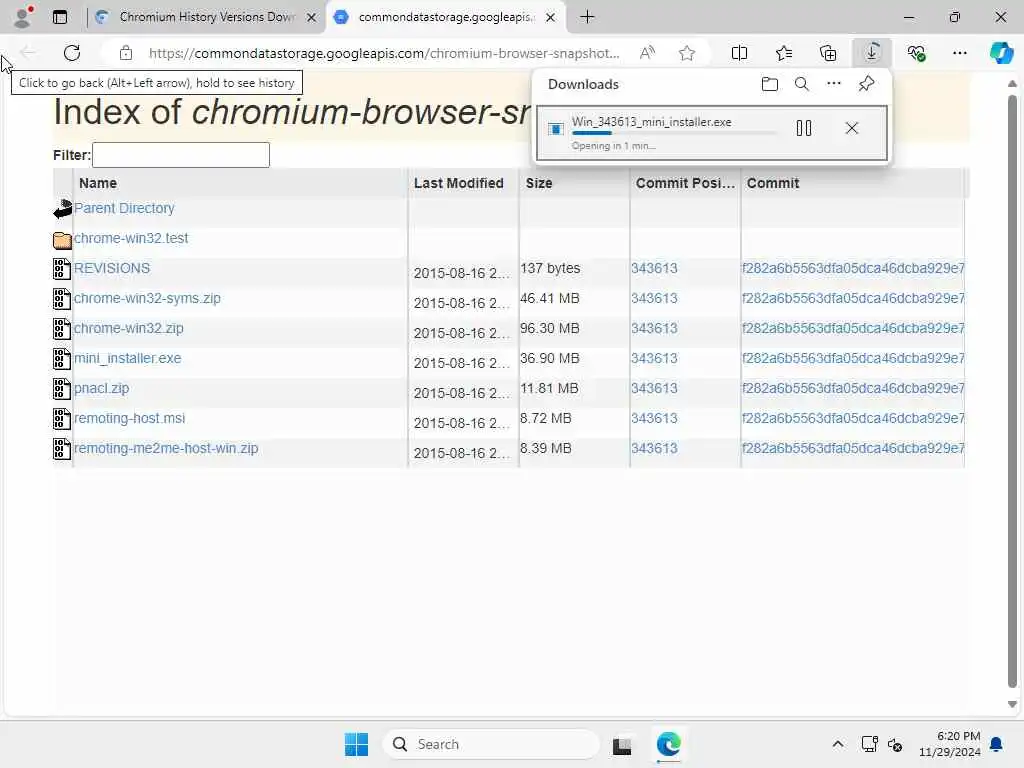Pin the Downloads panel
Image resolution: width=1024 pixels, height=768 pixels.
tap(866, 84)
